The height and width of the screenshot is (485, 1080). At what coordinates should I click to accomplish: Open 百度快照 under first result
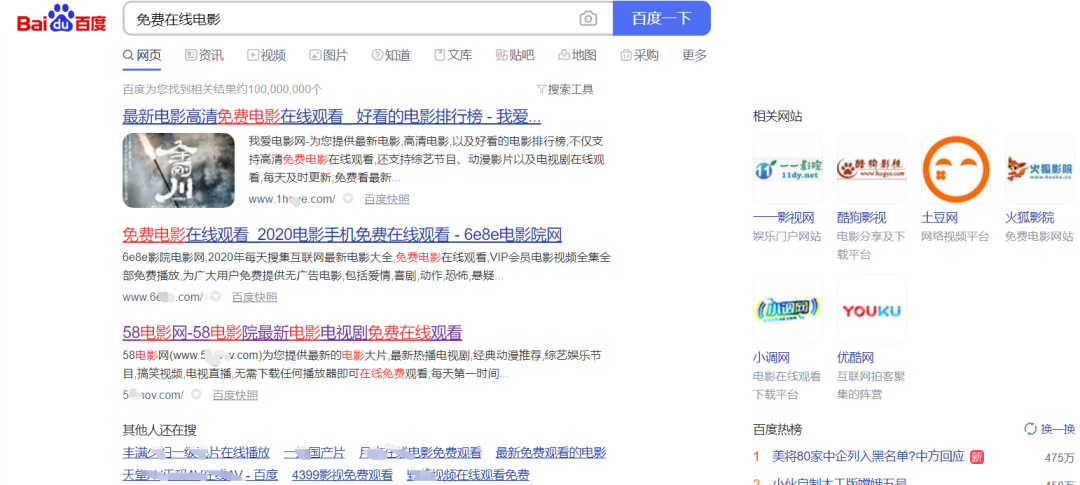pyautogui.click(x=386, y=199)
